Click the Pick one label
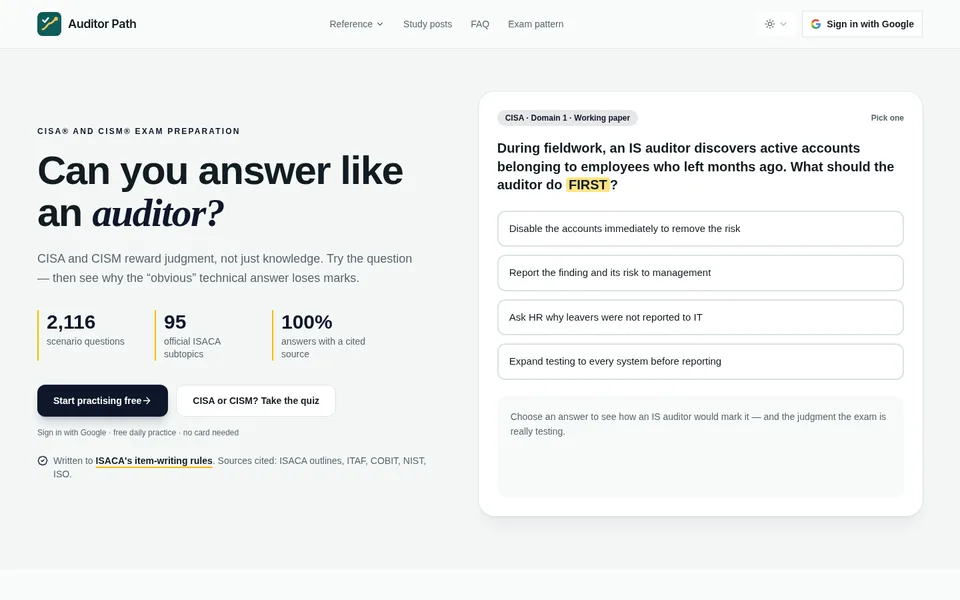Viewport: 960px width, 600px height. 887,118
